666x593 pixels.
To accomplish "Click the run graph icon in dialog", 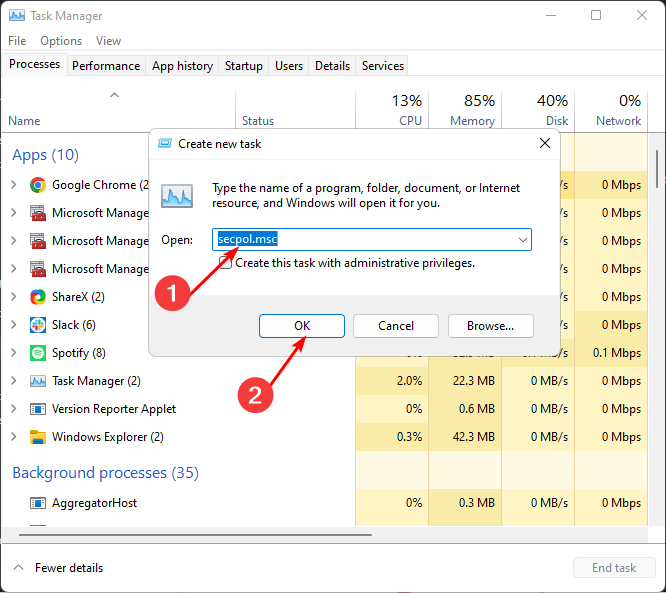I will click(177, 196).
